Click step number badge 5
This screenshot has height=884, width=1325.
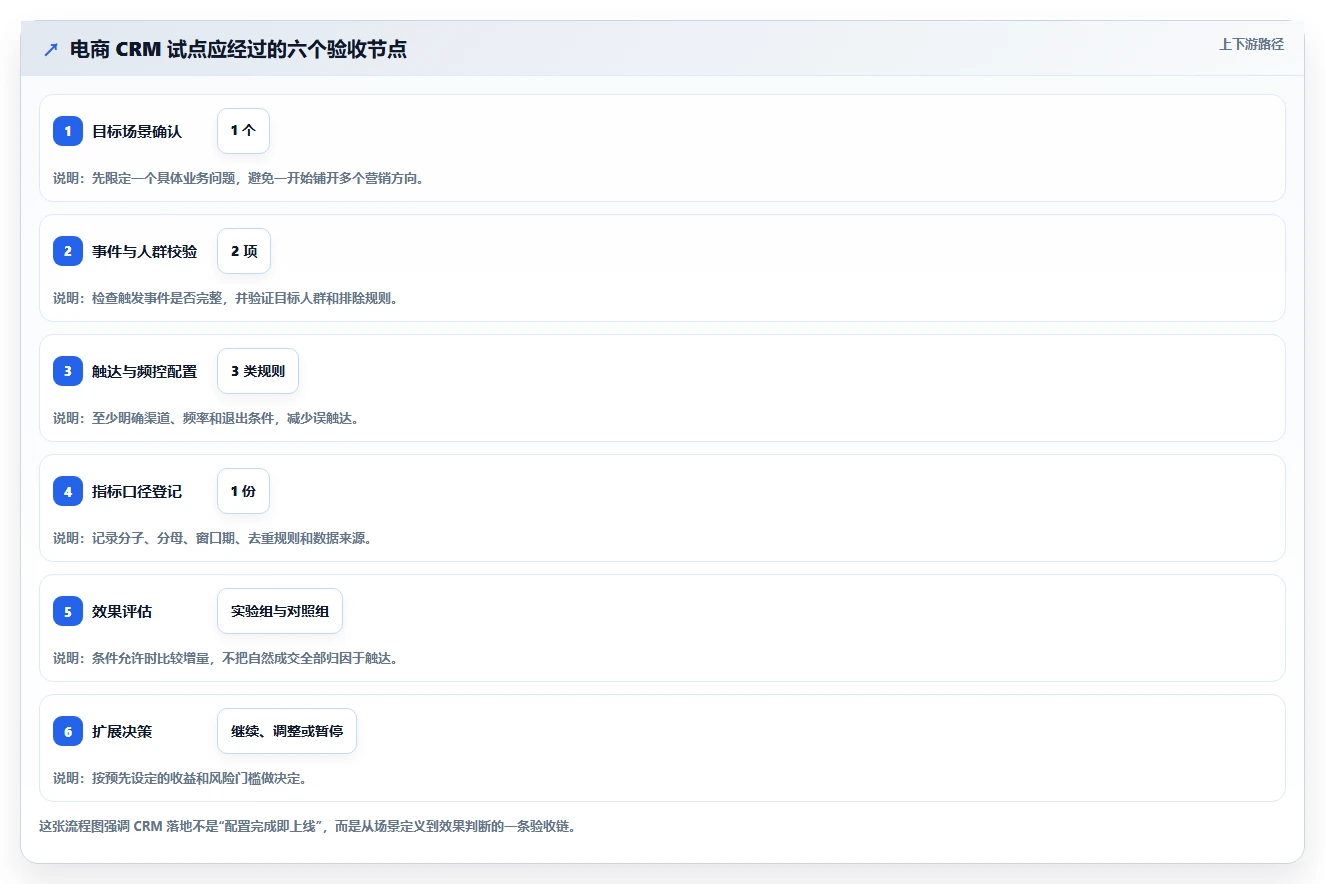coord(68,611)
